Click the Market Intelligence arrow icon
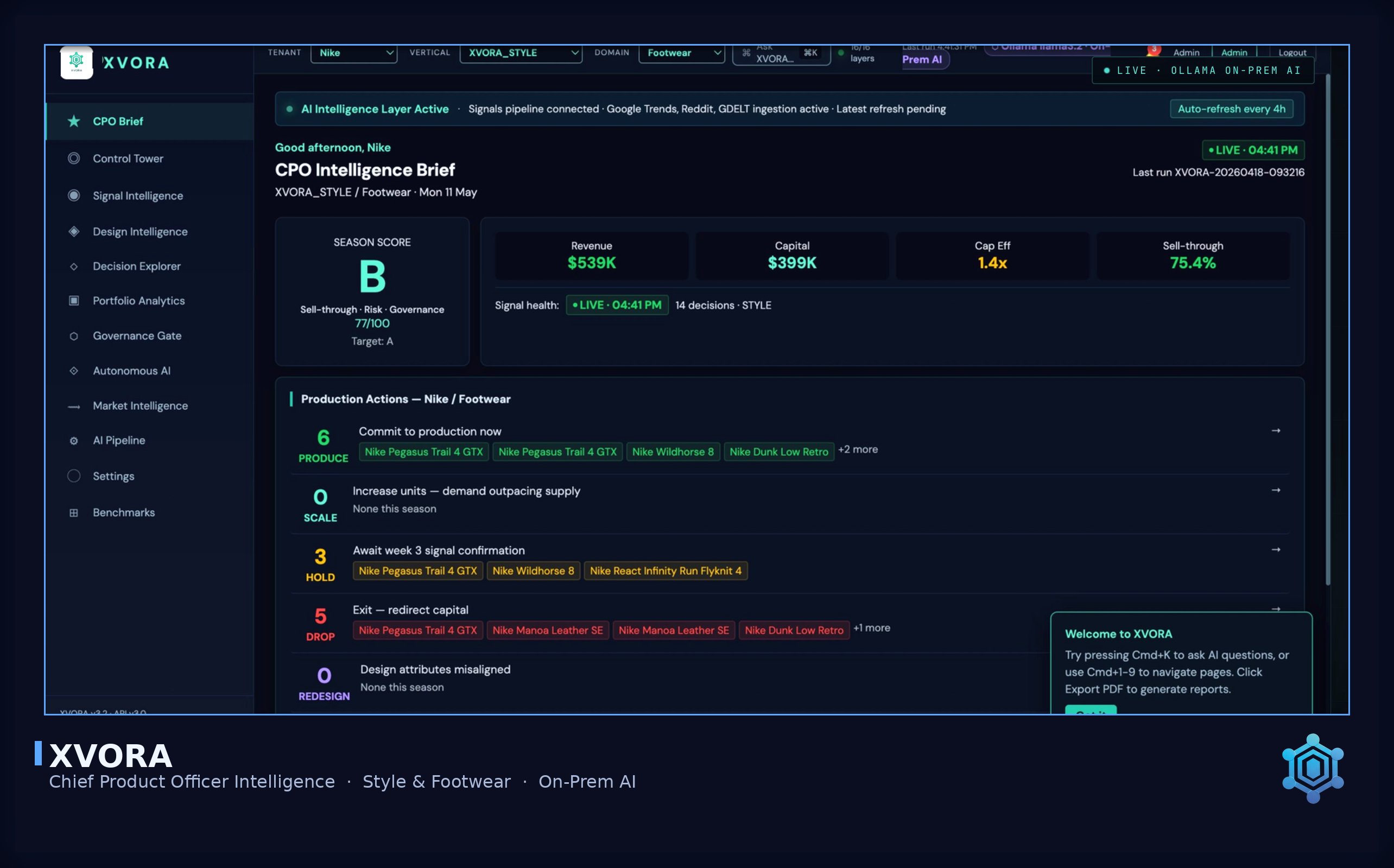The height and width of the screenshot is (868, 1394). [x=73, y=407]
